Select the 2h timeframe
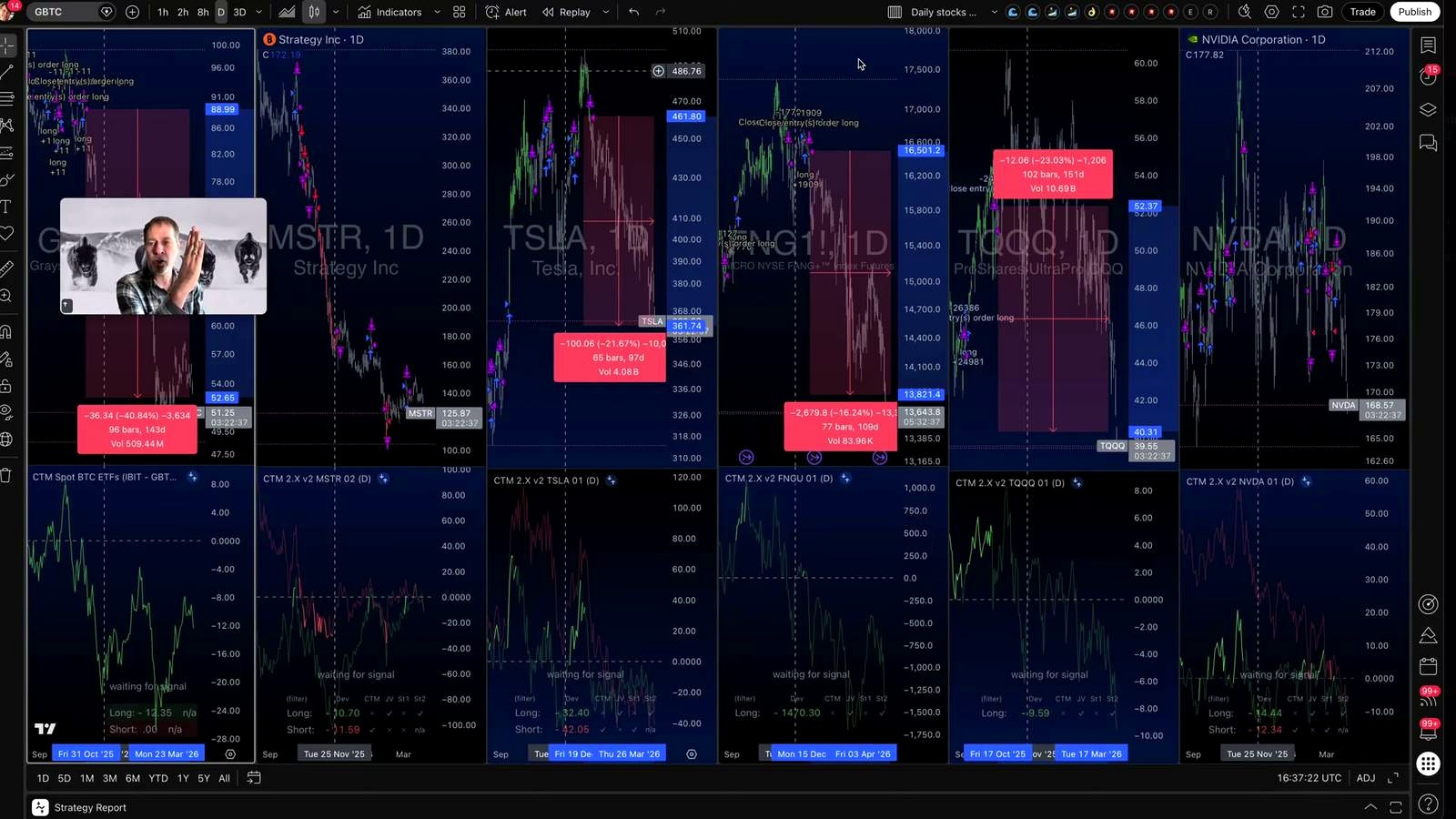 183,12
